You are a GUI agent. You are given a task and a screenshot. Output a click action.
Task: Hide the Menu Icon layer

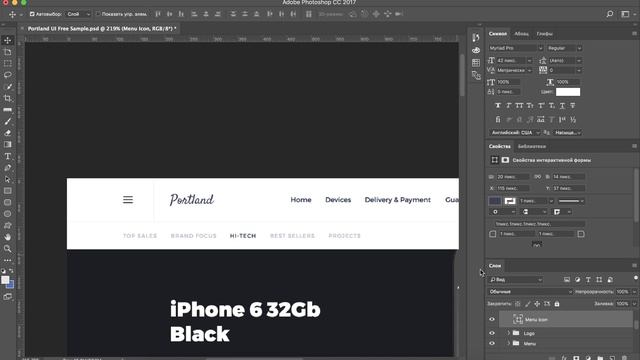pos(492,320)
